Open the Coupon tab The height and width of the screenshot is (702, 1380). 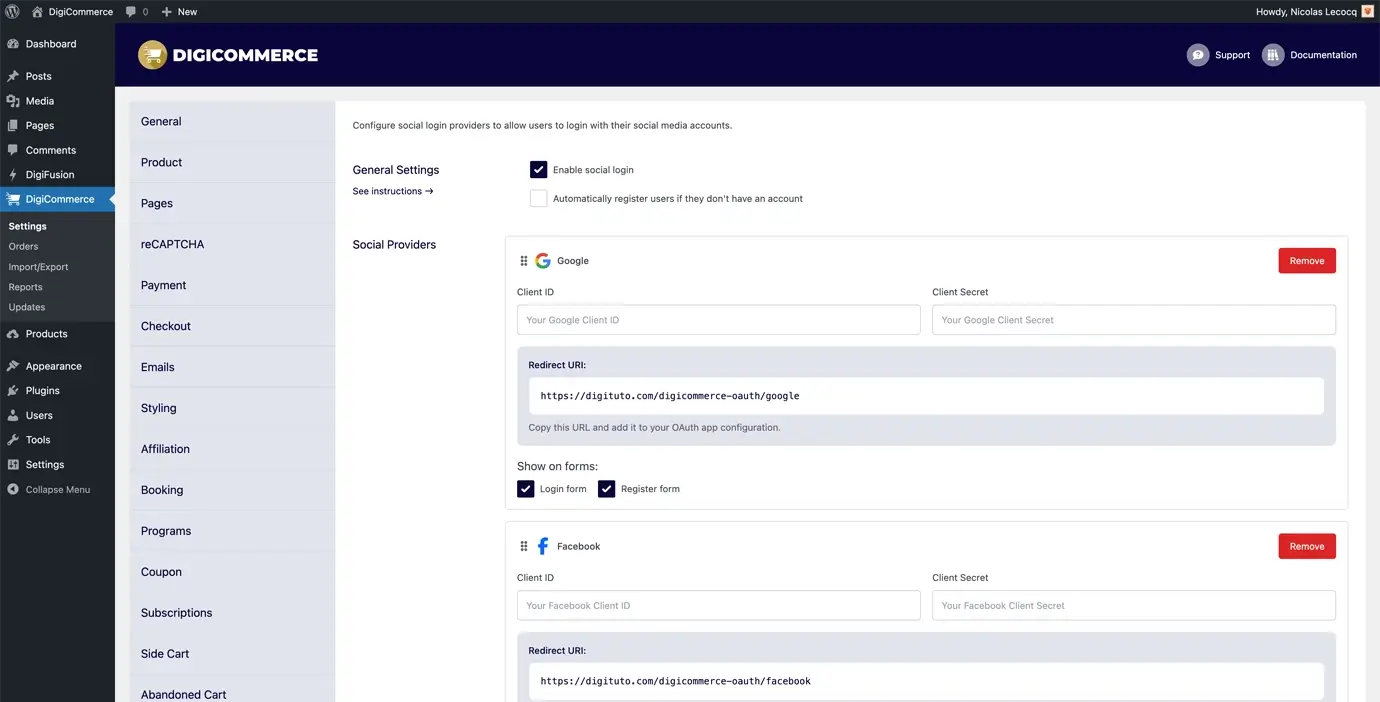[232, 572]
